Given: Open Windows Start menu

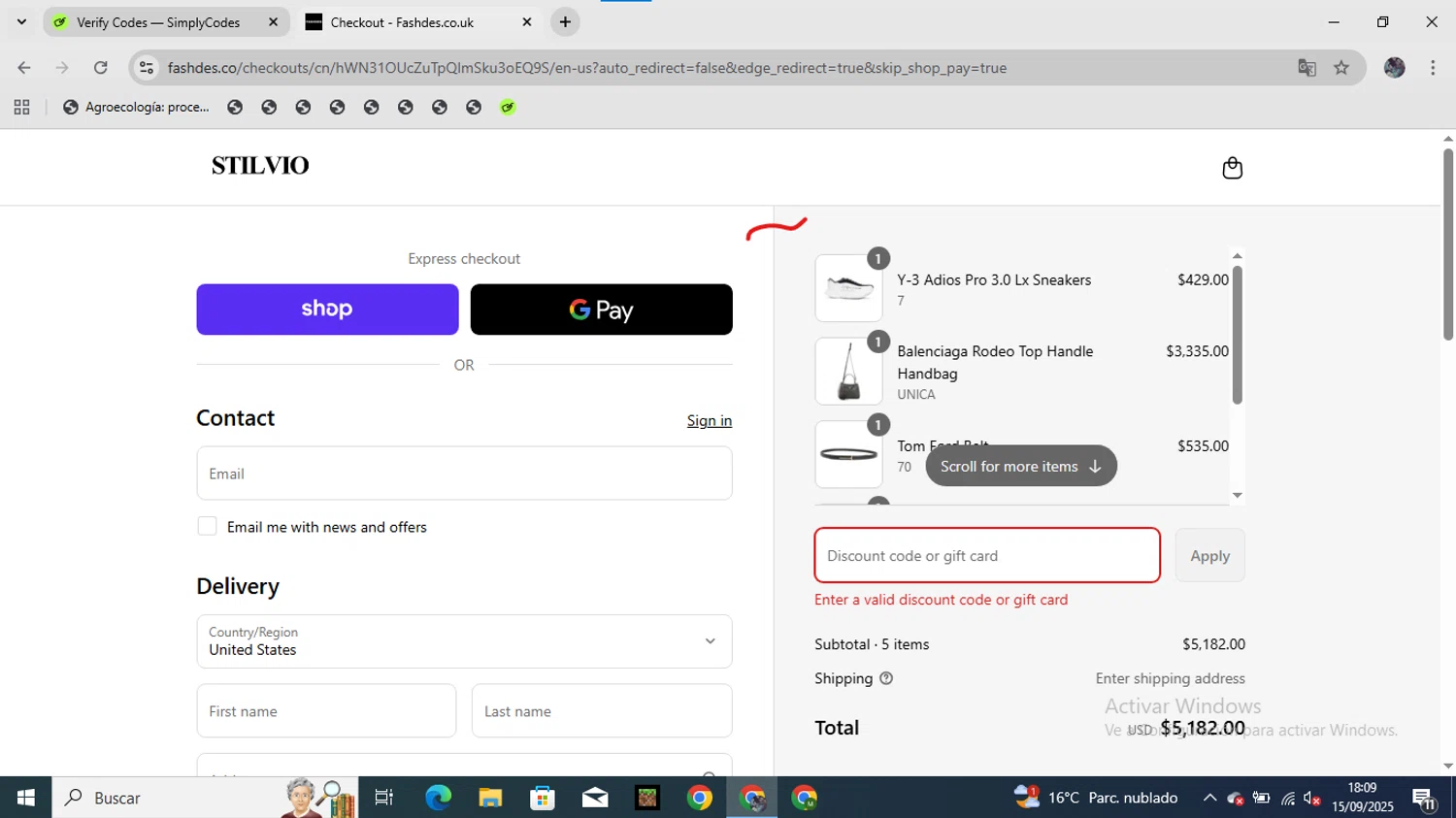Looking at the screenshot, I should point(25,798).
